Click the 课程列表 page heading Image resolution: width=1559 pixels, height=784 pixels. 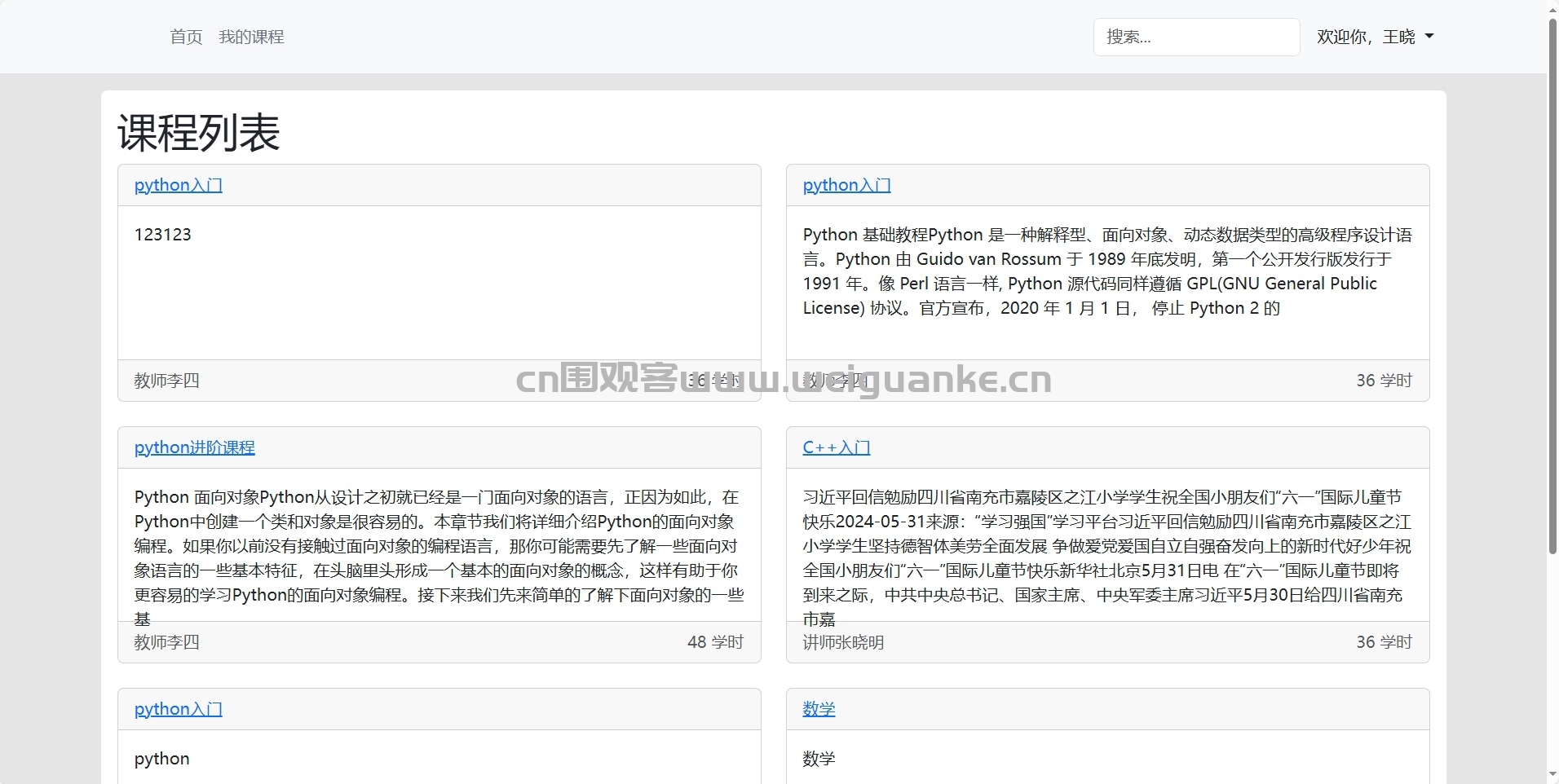click(198, 132)
